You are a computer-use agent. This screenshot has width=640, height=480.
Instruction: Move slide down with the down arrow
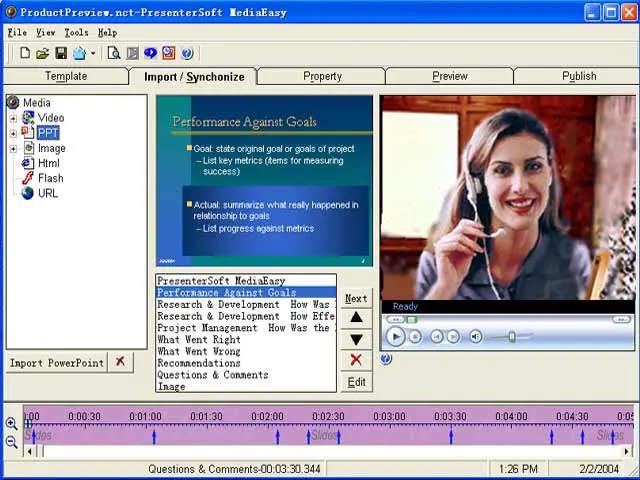(356, 339)
